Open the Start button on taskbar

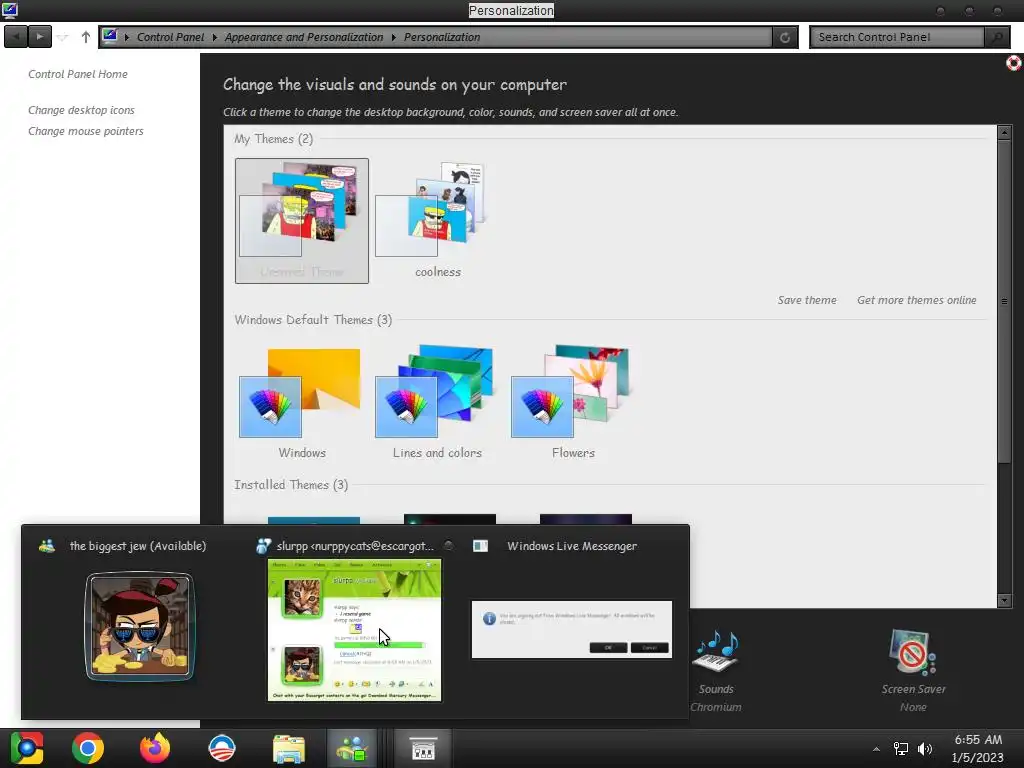pyautogui.click(x=27, y=748)
